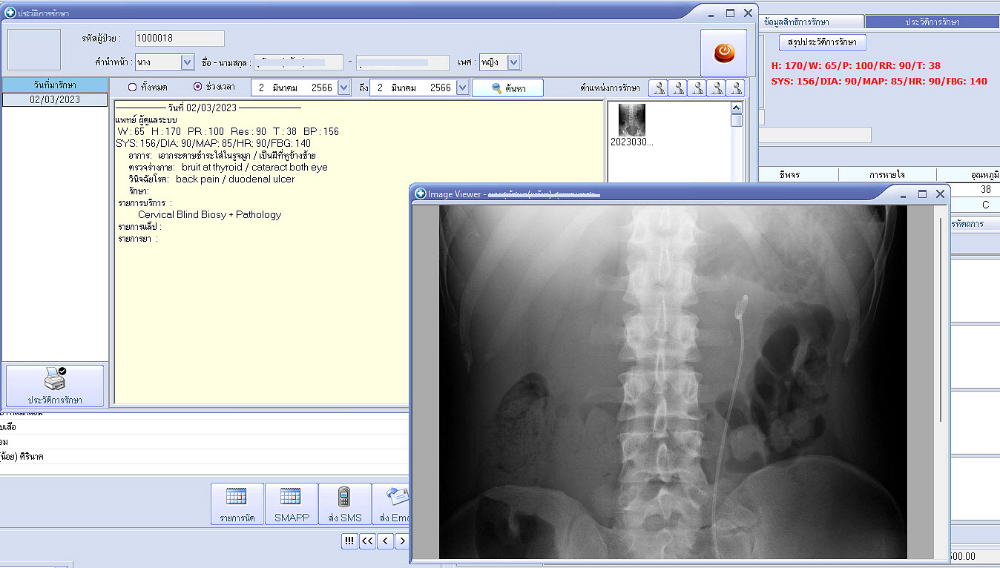Click the patient ID field 1000018
1000x568 pixels.
pos(179,38)
